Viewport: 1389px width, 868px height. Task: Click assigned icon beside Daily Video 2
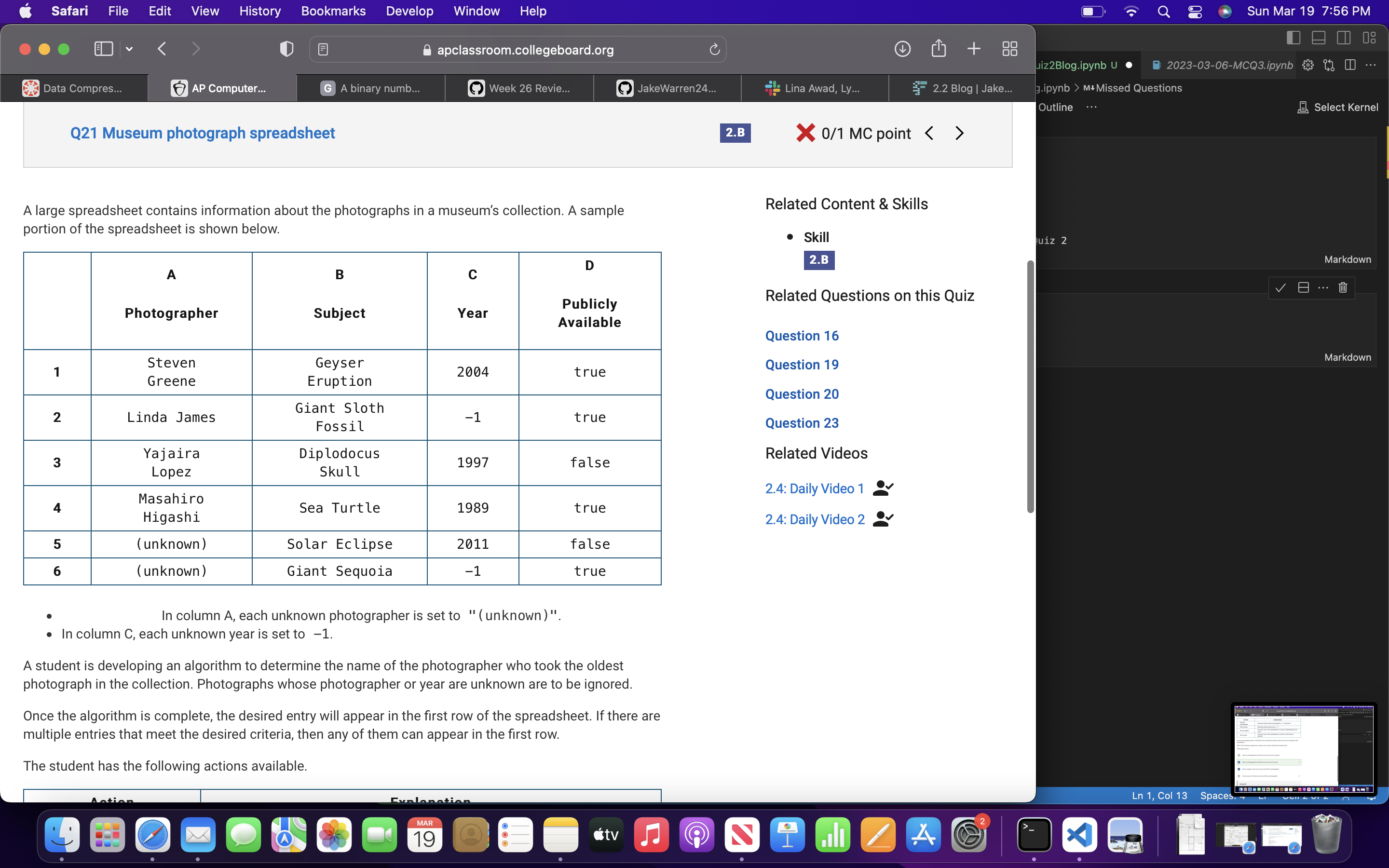[883, 519]
